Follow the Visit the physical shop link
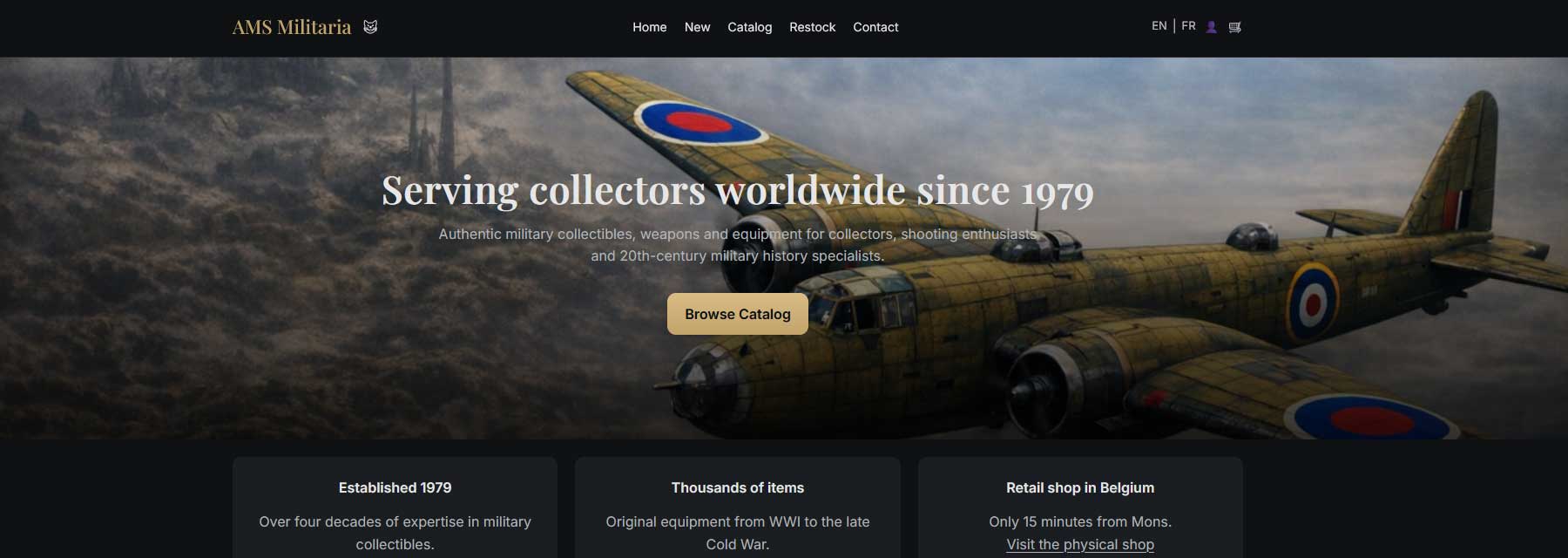 [x=1080, y=544]
